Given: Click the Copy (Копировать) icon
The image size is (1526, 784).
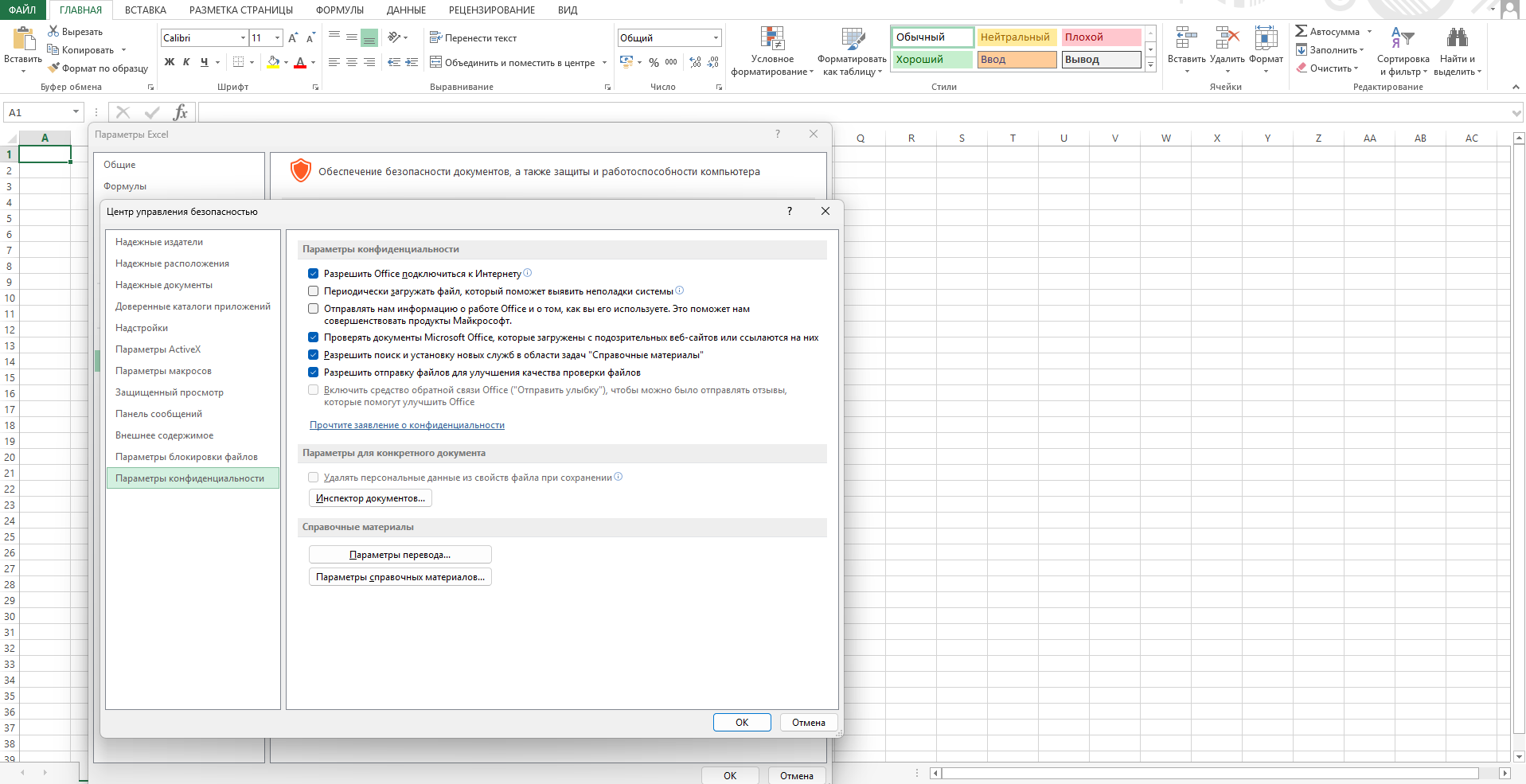Looking at the screenshot, I should click(x=53, y=49).
